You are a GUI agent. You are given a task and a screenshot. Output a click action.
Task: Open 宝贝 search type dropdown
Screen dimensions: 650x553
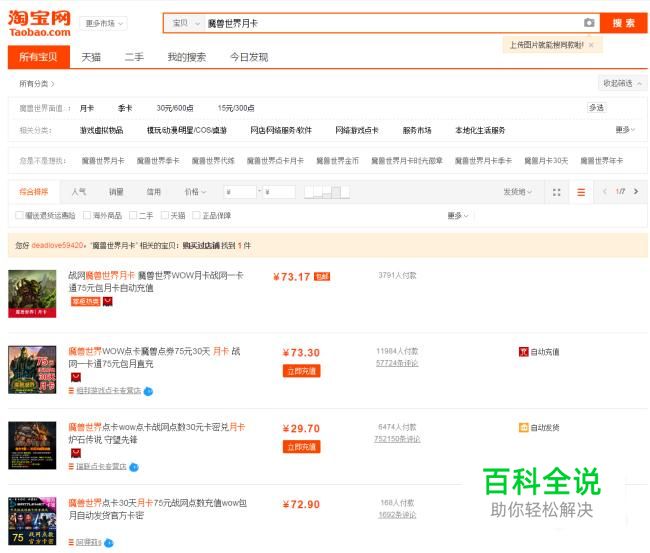tap(186, 23)
